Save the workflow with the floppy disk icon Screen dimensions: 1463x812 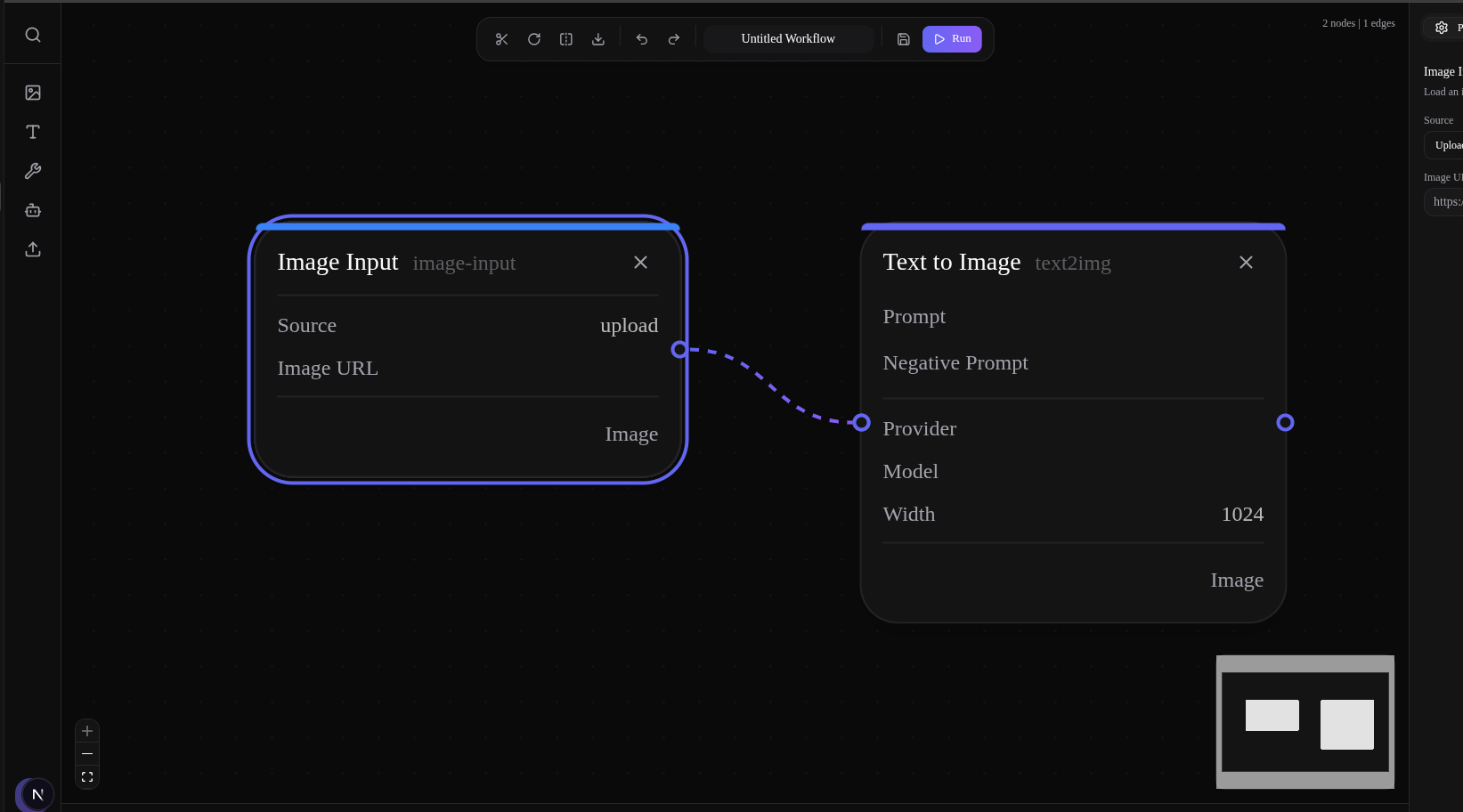point(903,39)
